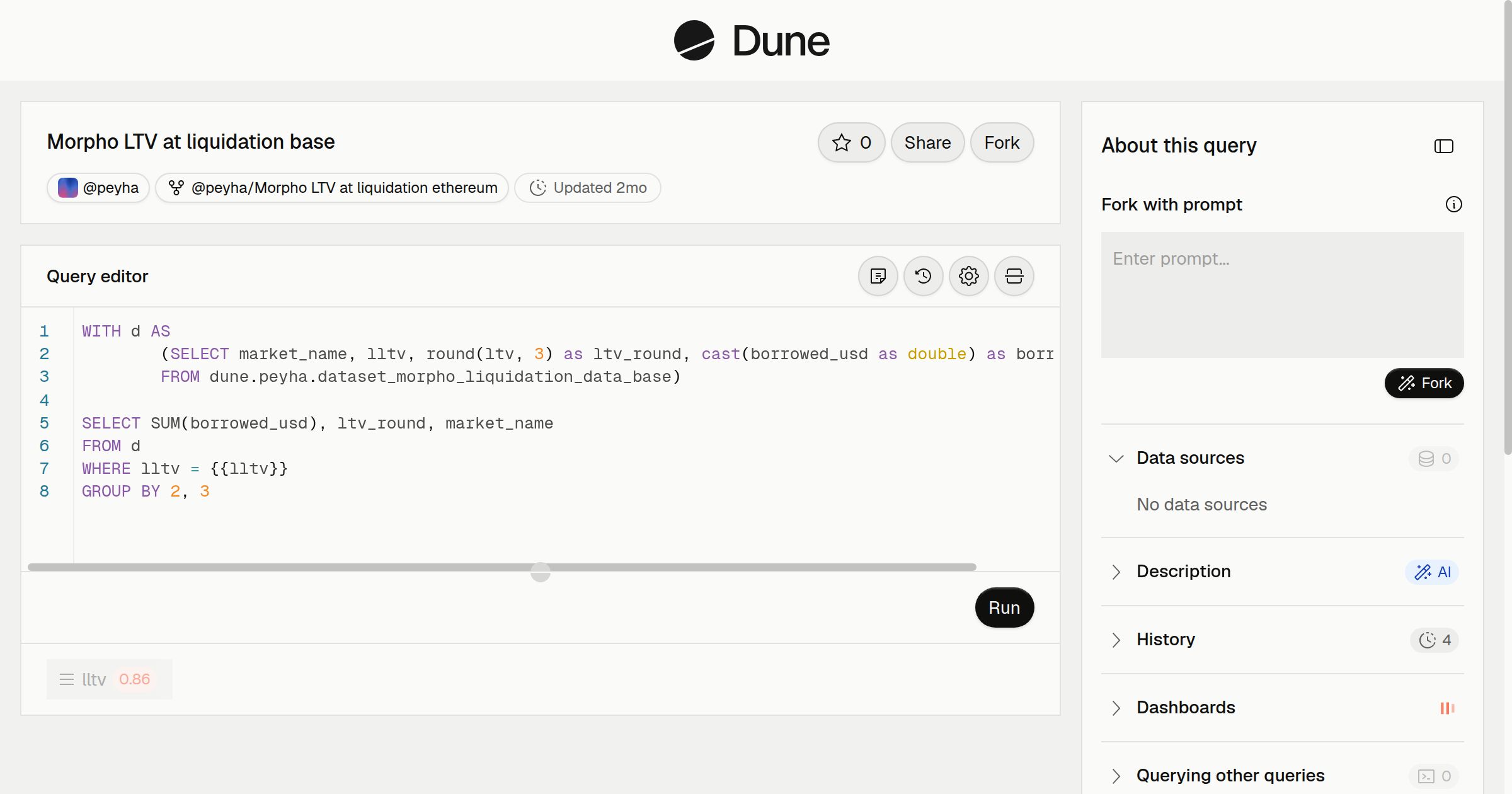Open the query notes icon in editor

tap(878, 276)
